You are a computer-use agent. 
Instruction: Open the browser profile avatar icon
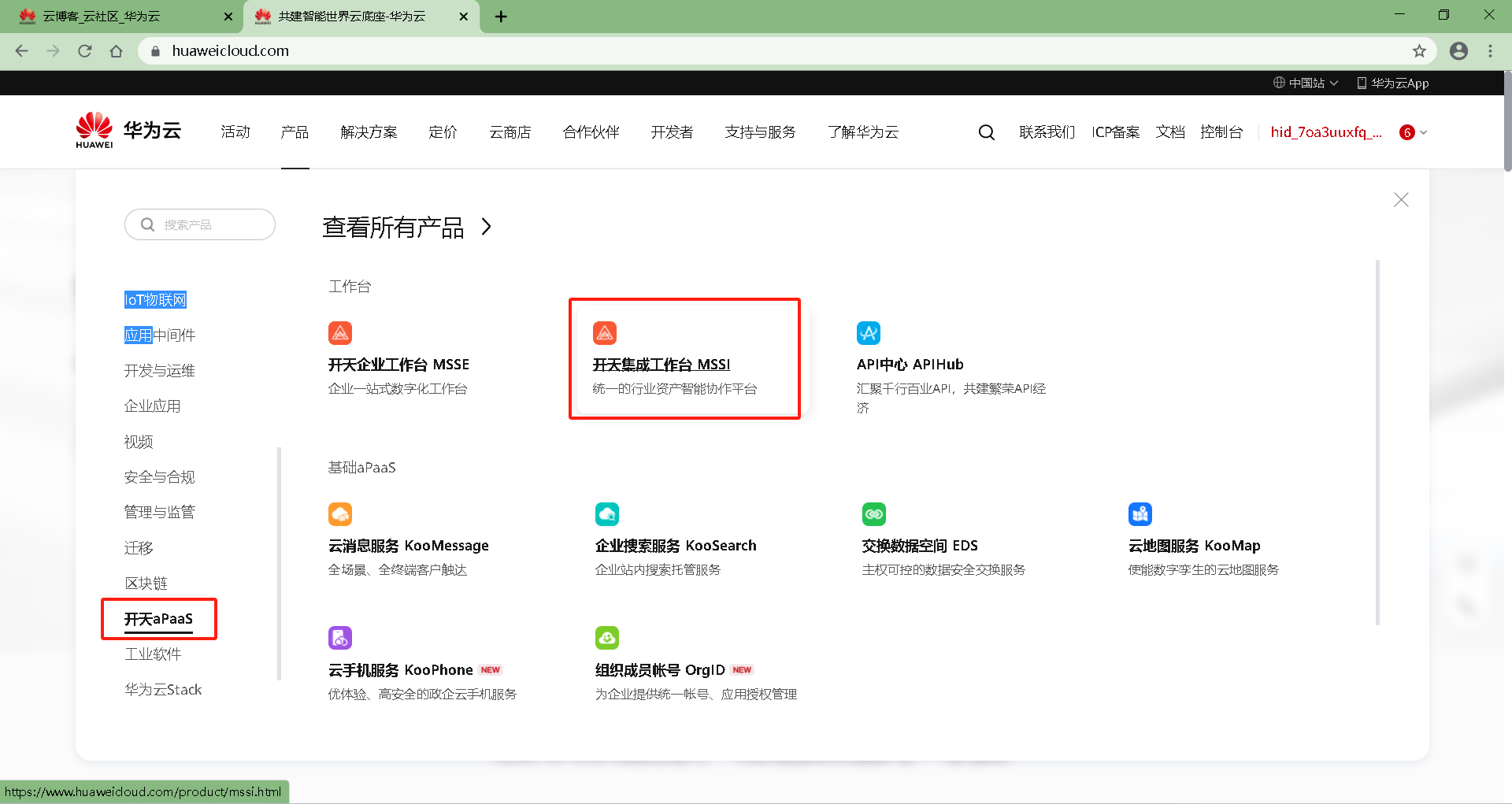[x=1458, y=51]
